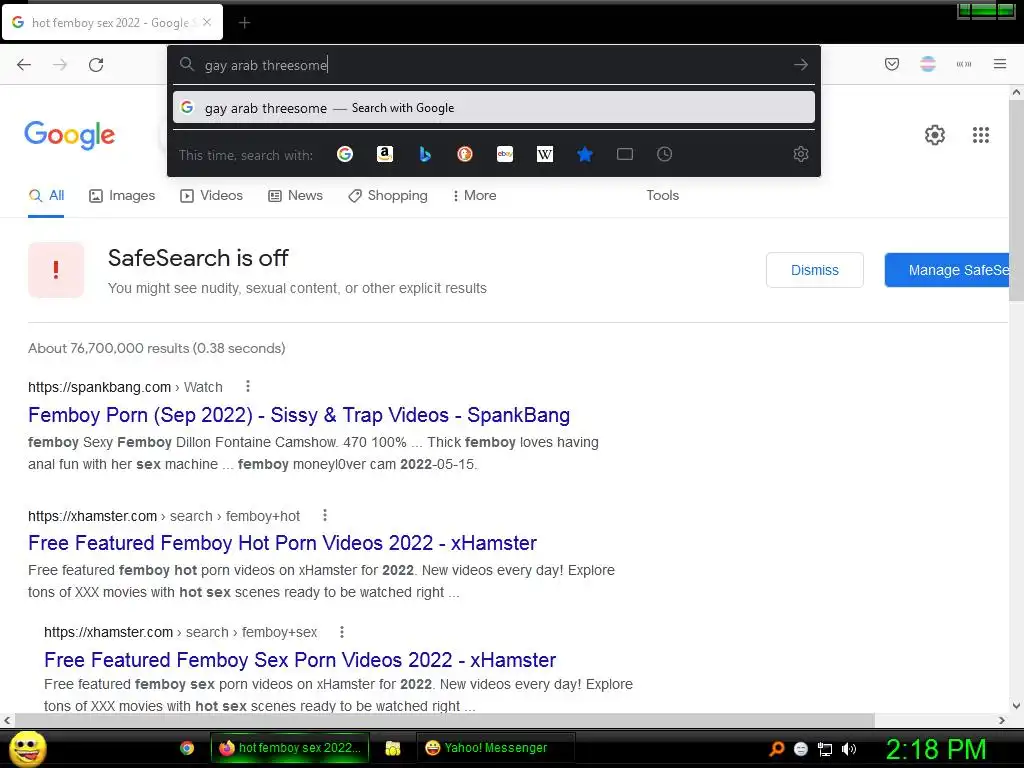
Task: Click the go arrow in the address bar
Action: pos(801,65)
